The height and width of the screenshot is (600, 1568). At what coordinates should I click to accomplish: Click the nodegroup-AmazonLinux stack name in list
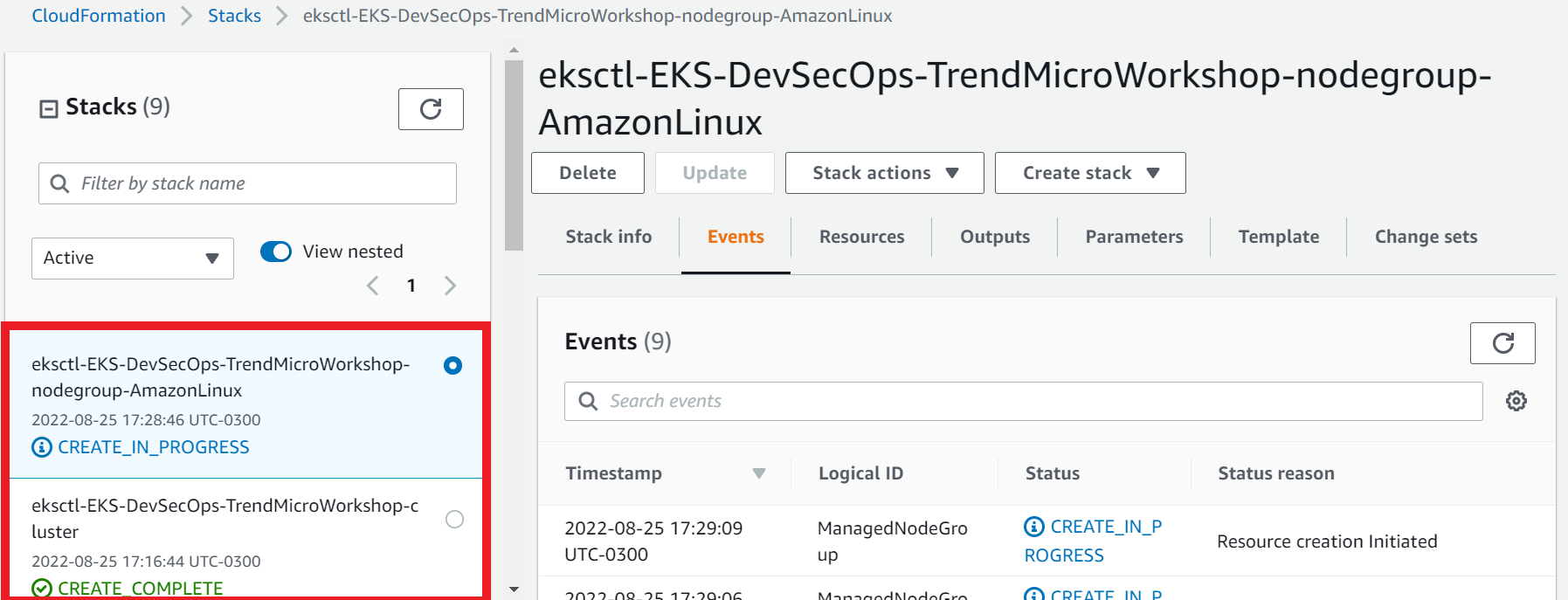221,377
